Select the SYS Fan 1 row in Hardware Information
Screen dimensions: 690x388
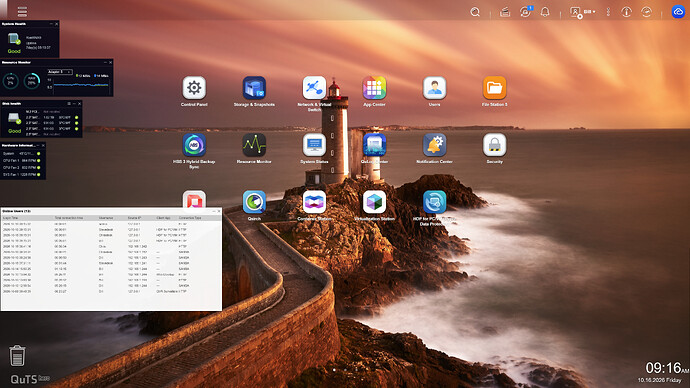[22, 175]
